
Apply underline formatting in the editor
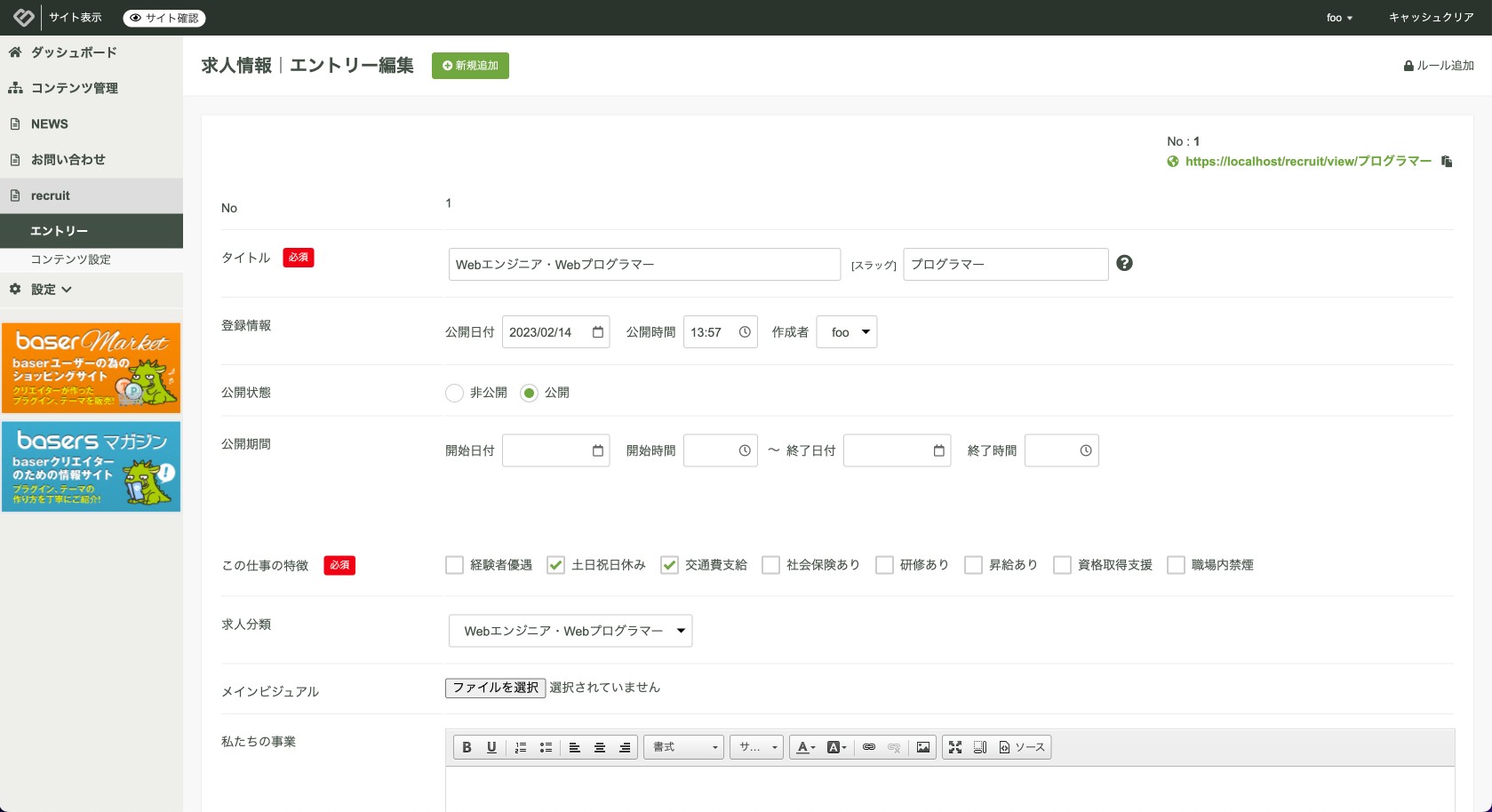[491, 747]
